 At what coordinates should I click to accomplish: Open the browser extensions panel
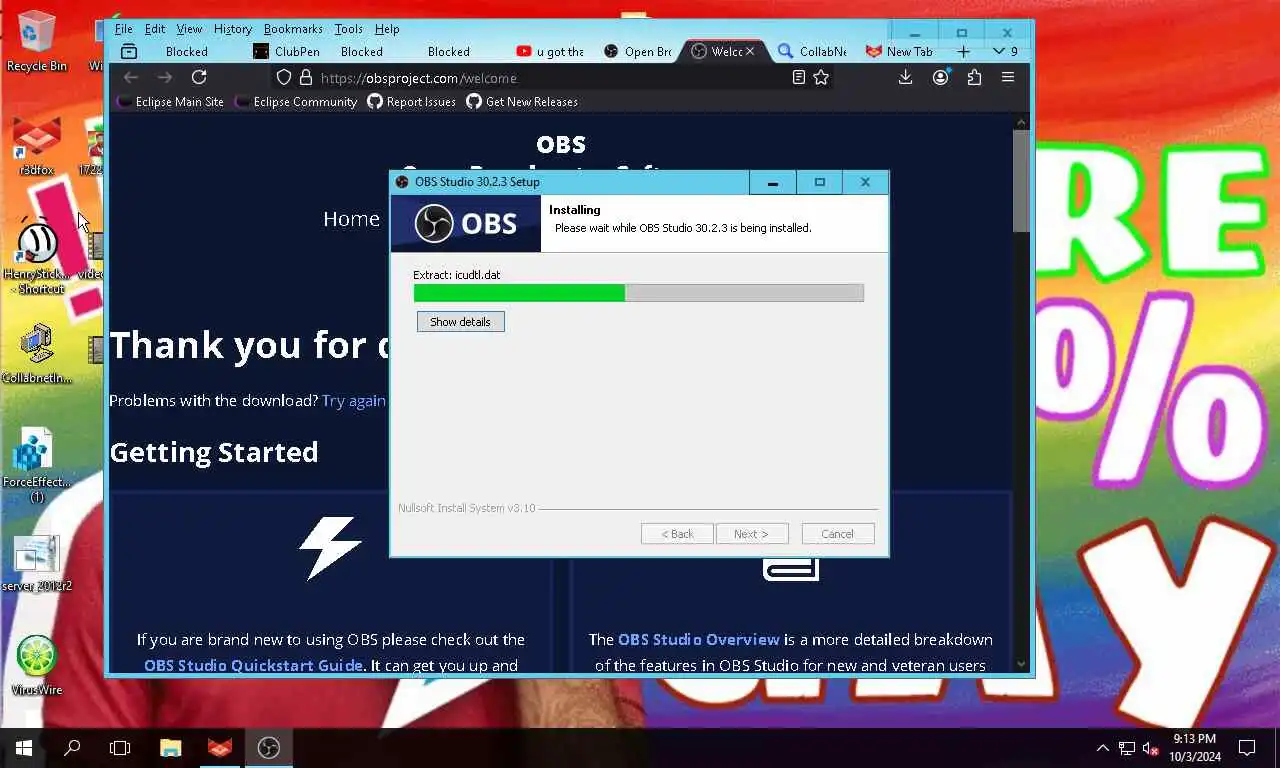[x=974, y=77]
